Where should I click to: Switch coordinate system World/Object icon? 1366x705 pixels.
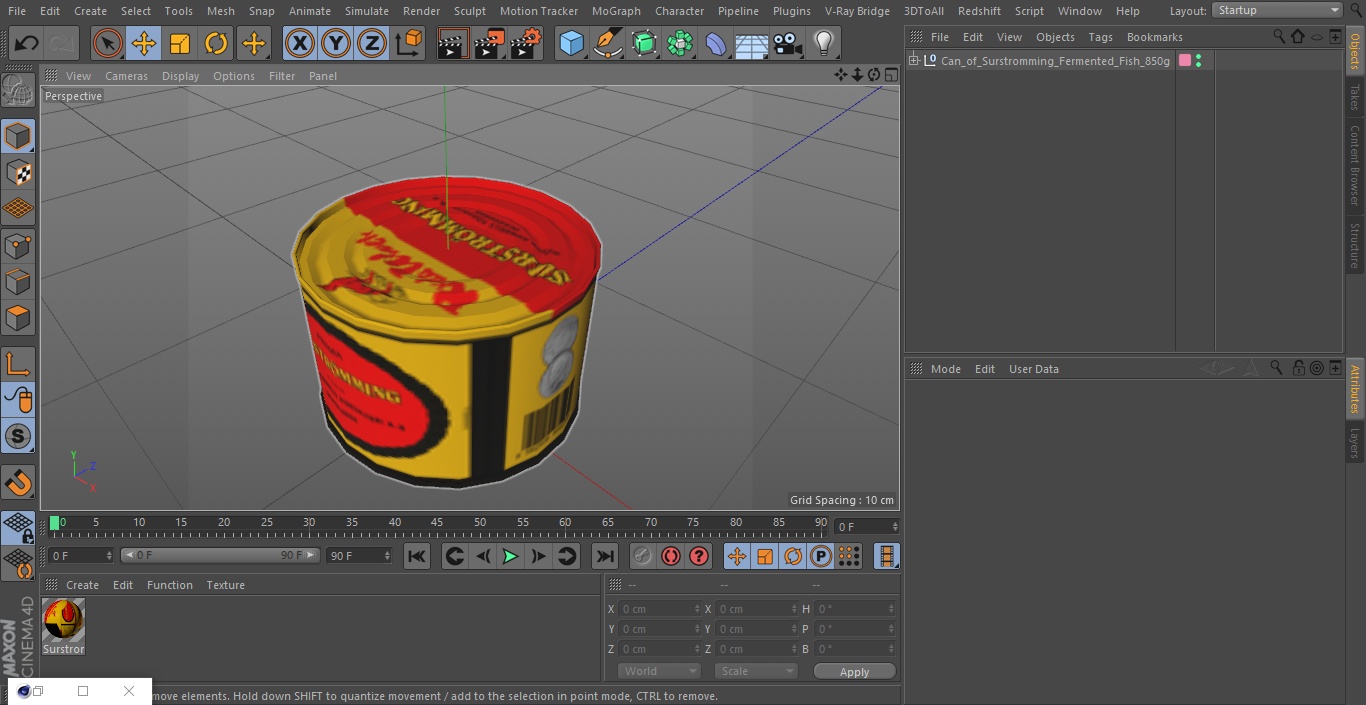(x=408, y=43)
